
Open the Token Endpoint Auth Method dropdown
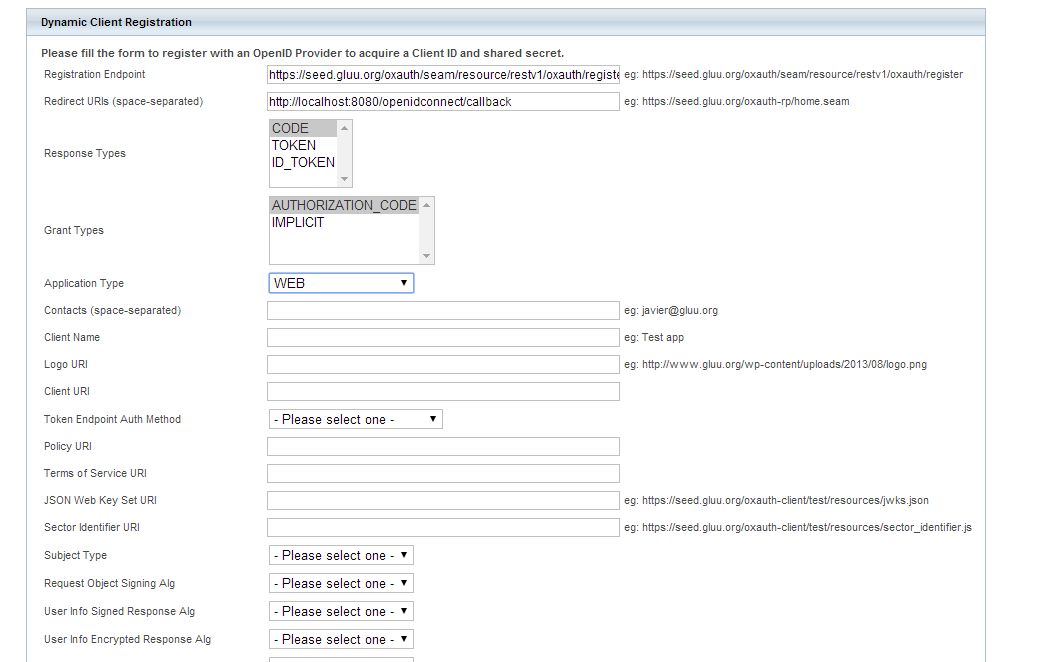(355, 418)
